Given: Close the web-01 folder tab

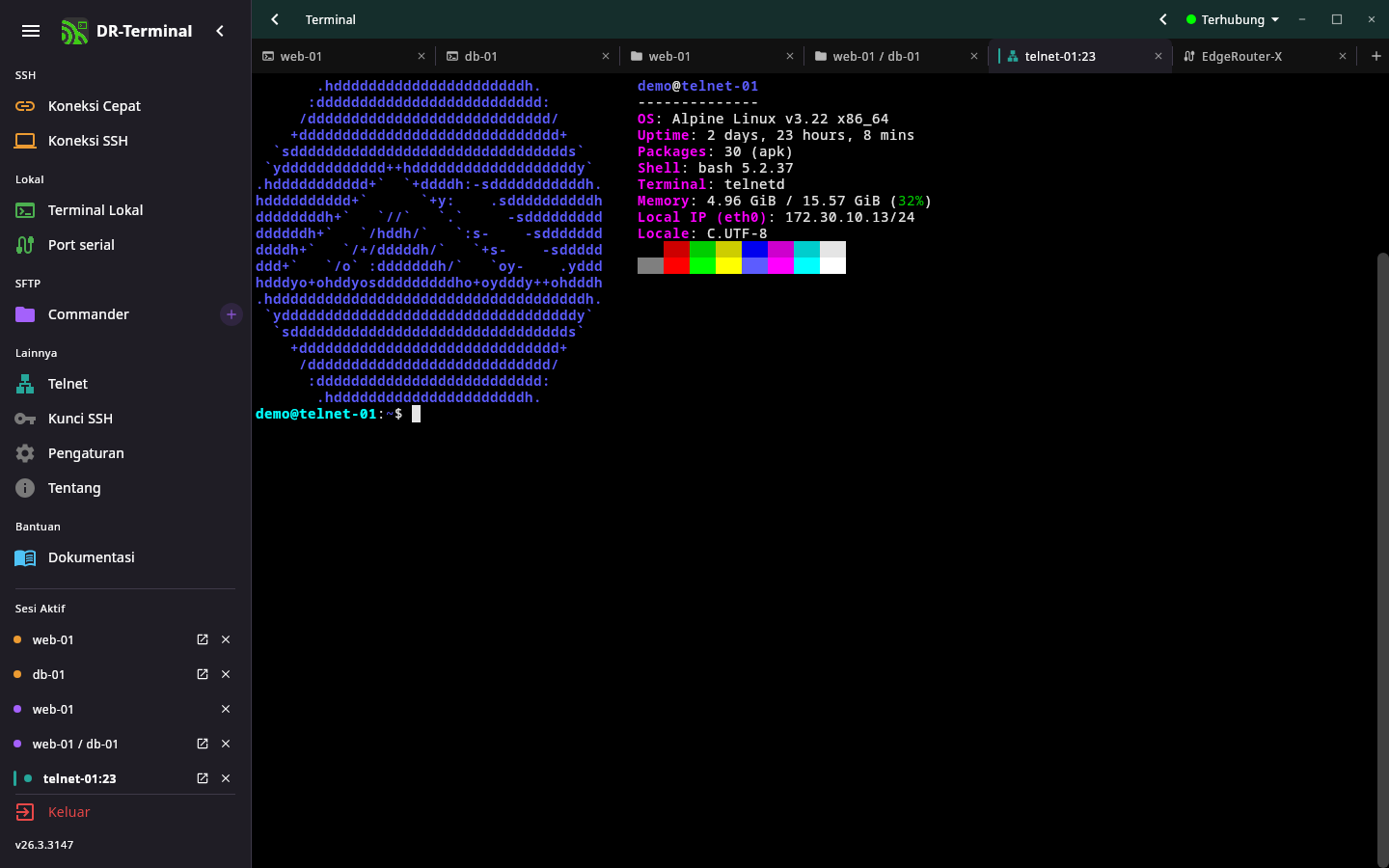Looking at the screenshot, I should tap(790, 56).
